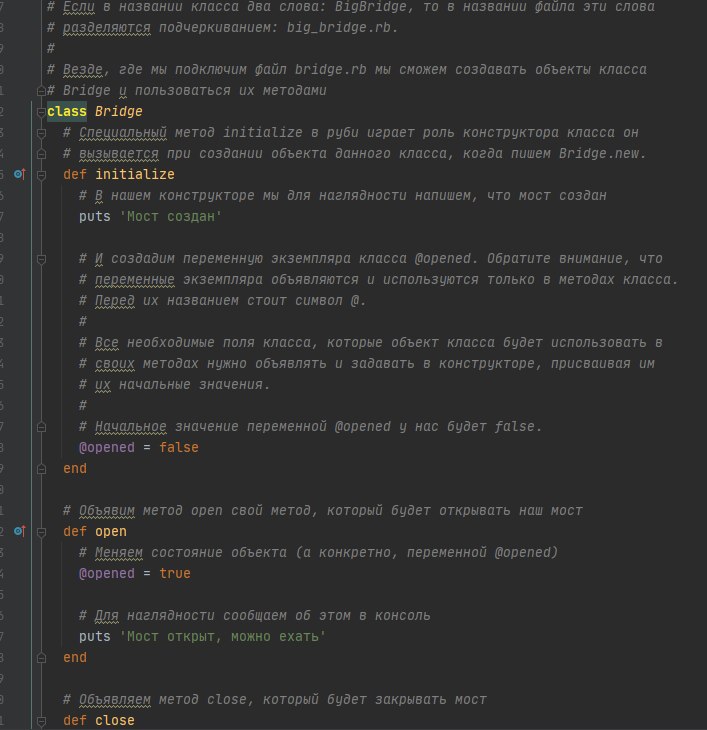The width and height of the screenshot is (707, 730).
Task: Click the overriding-method gutter icon beside def open
Action: point(20,531)
